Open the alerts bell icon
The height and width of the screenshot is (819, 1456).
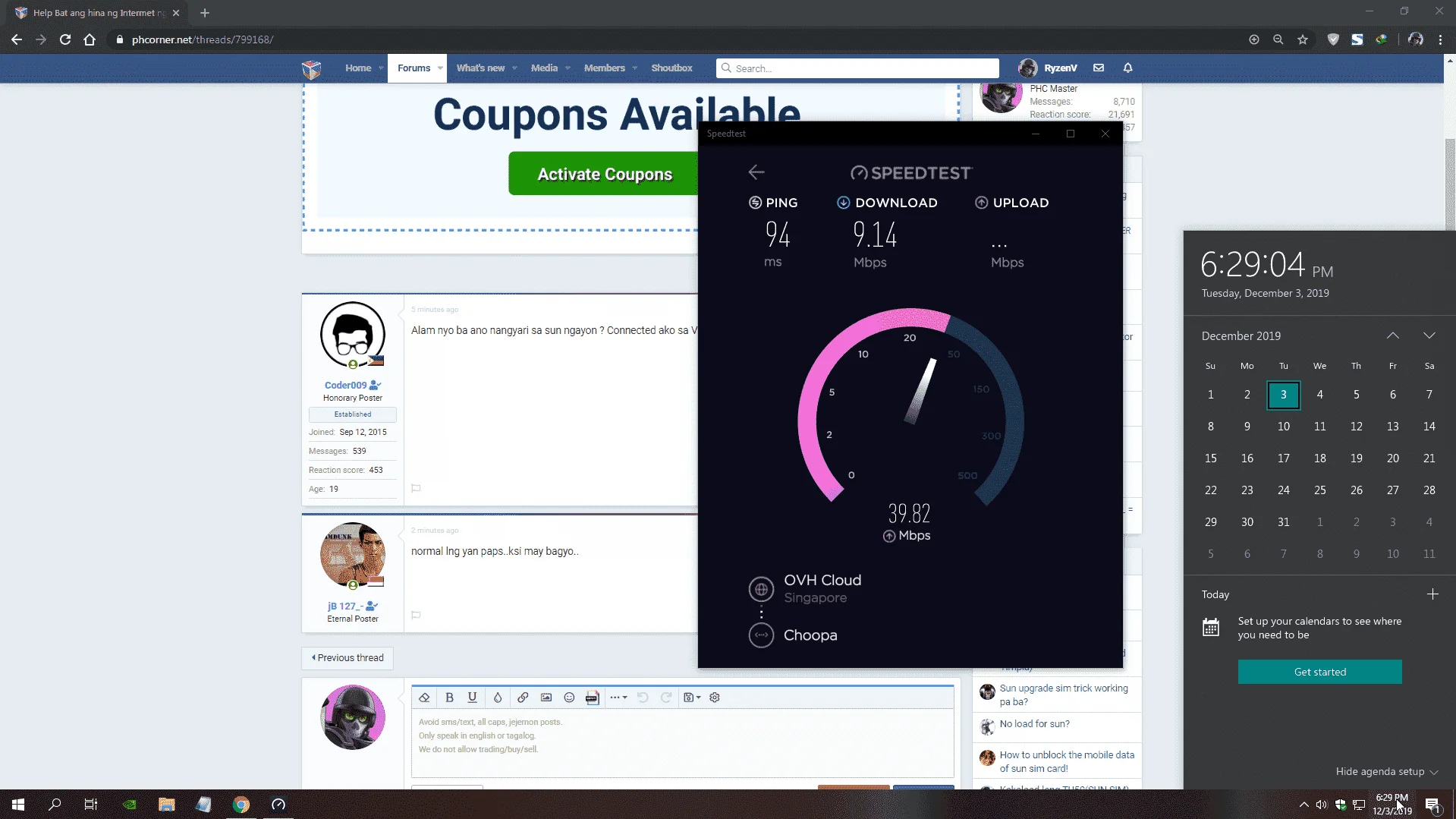1128,68
